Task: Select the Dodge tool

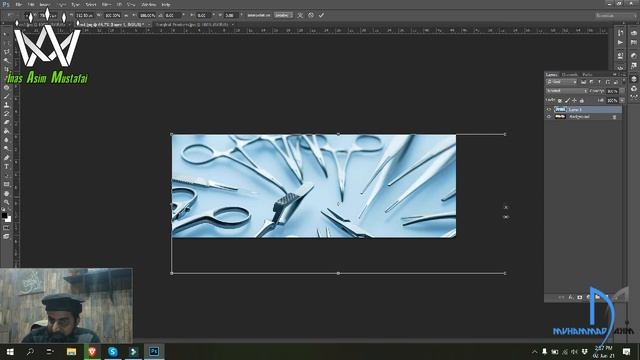Action: tap(6, 148)
